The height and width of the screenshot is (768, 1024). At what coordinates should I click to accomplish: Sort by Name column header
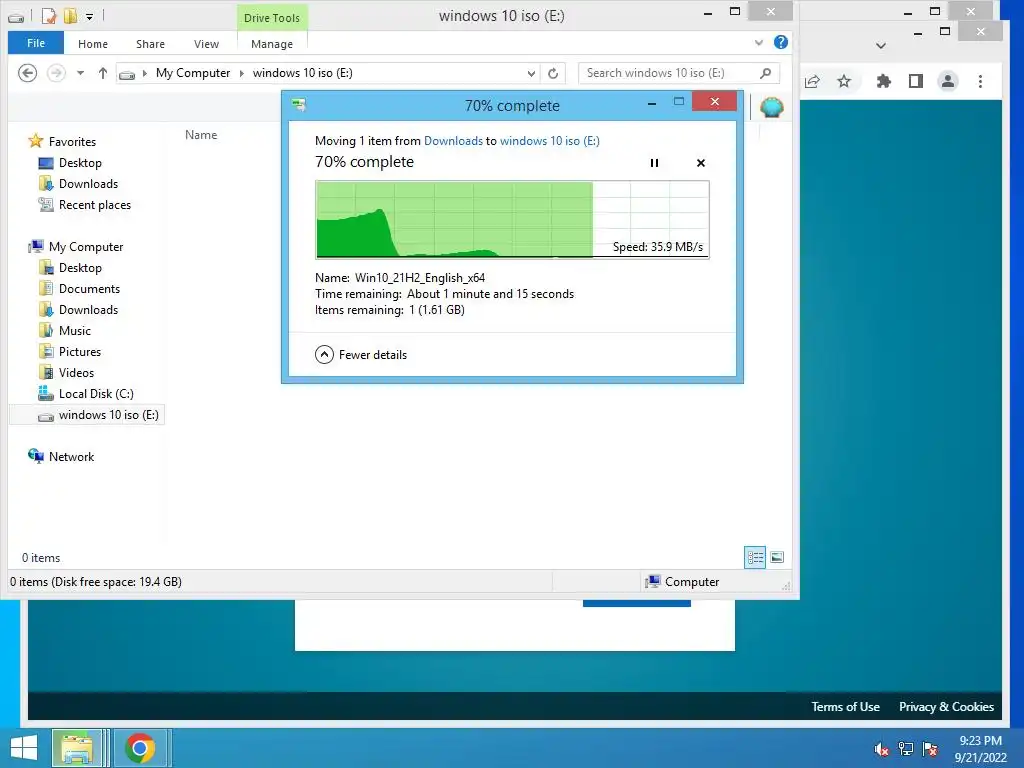coord(201,135)
